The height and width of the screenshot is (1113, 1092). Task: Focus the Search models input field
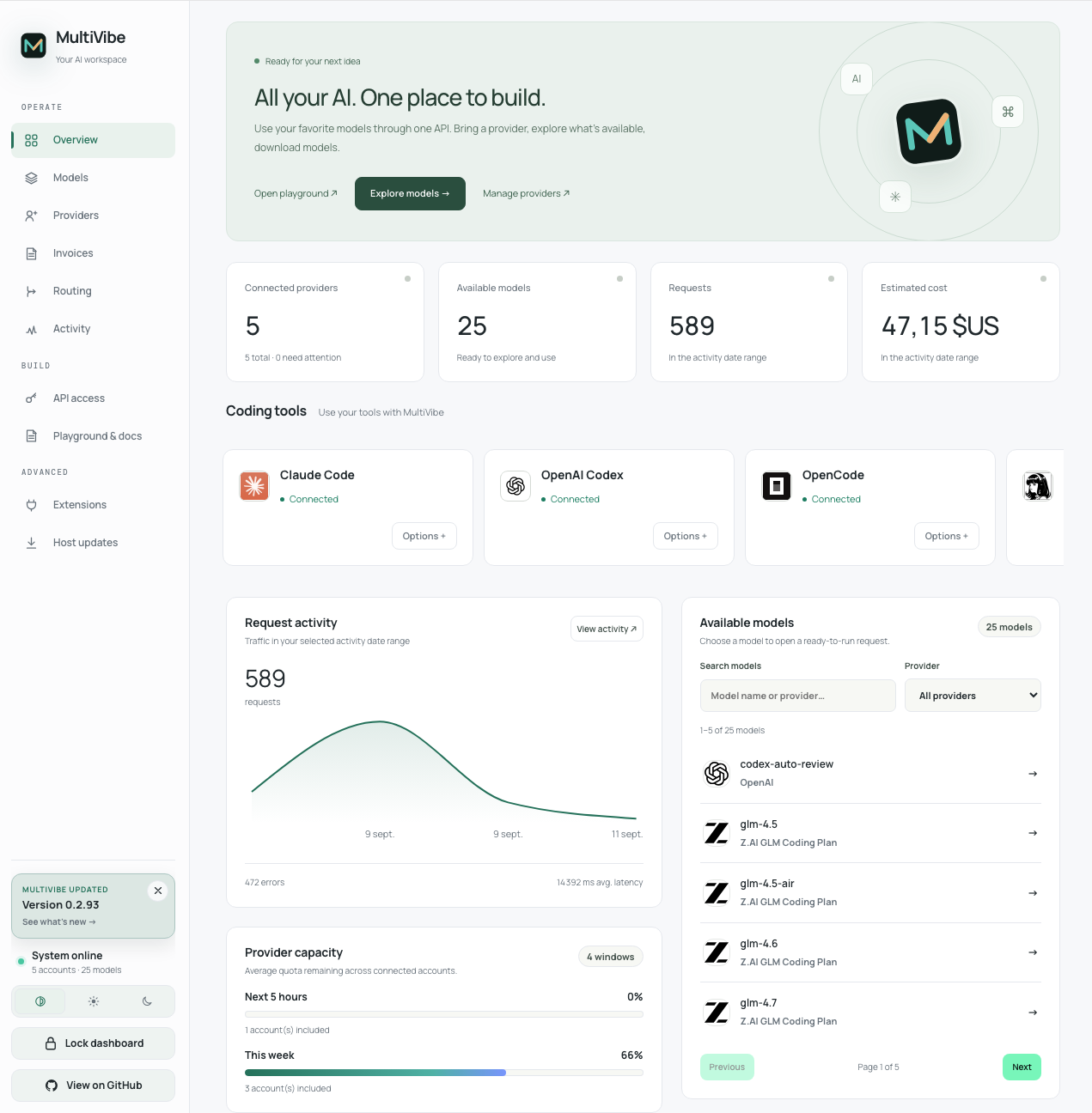pos(798,696)
